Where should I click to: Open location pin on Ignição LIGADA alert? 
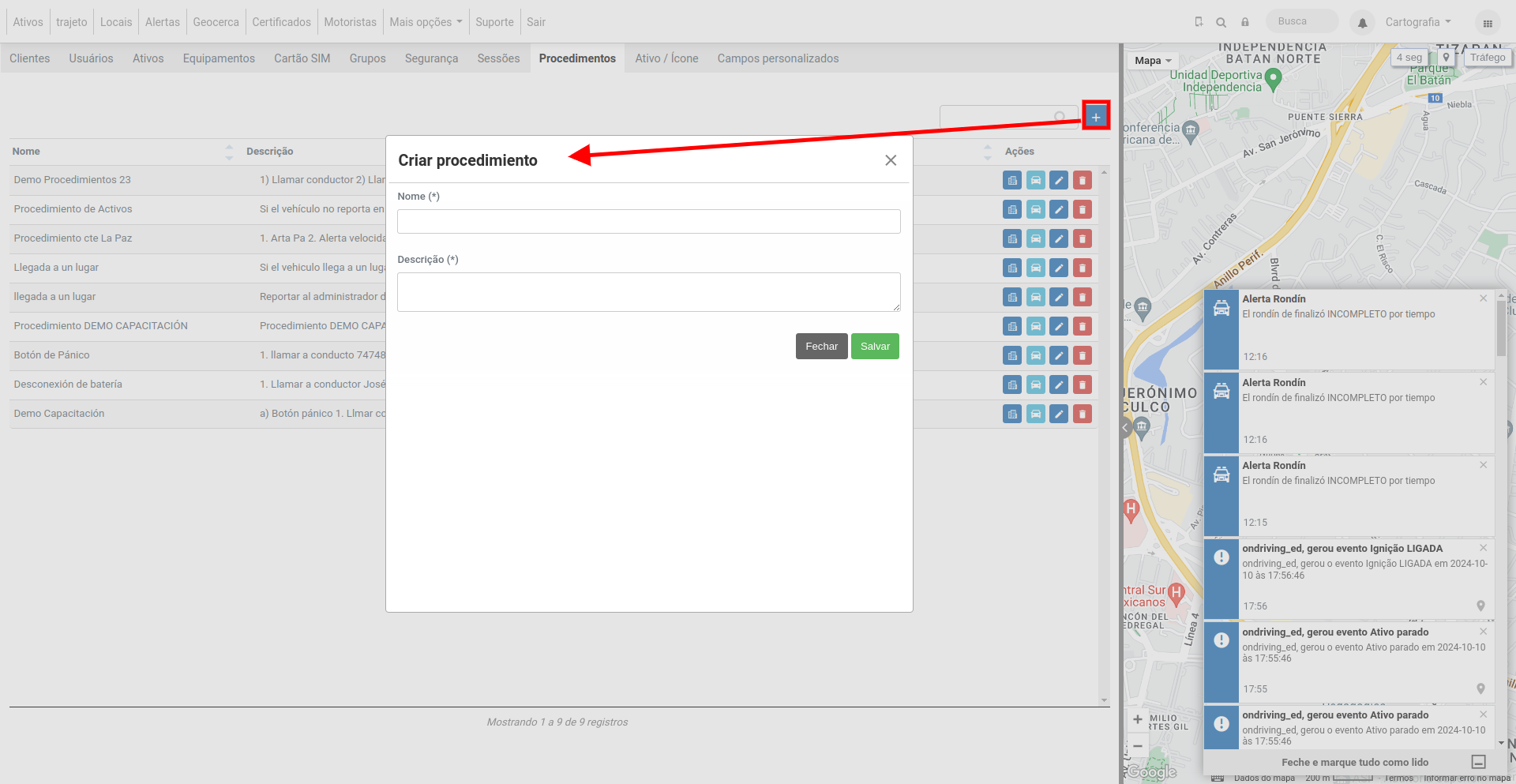point(1480,606)
